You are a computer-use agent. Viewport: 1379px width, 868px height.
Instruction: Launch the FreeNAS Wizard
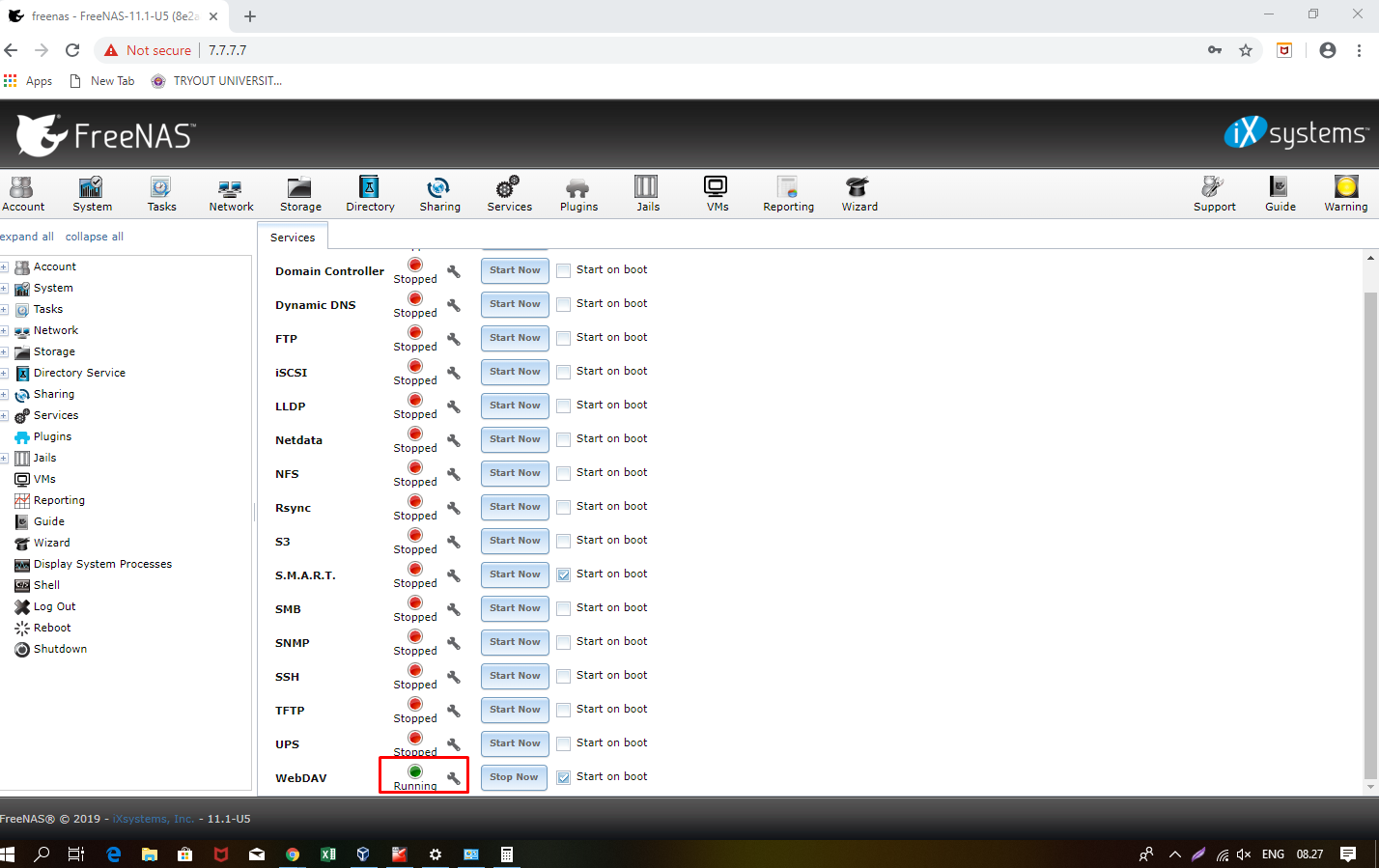point(858,193)
